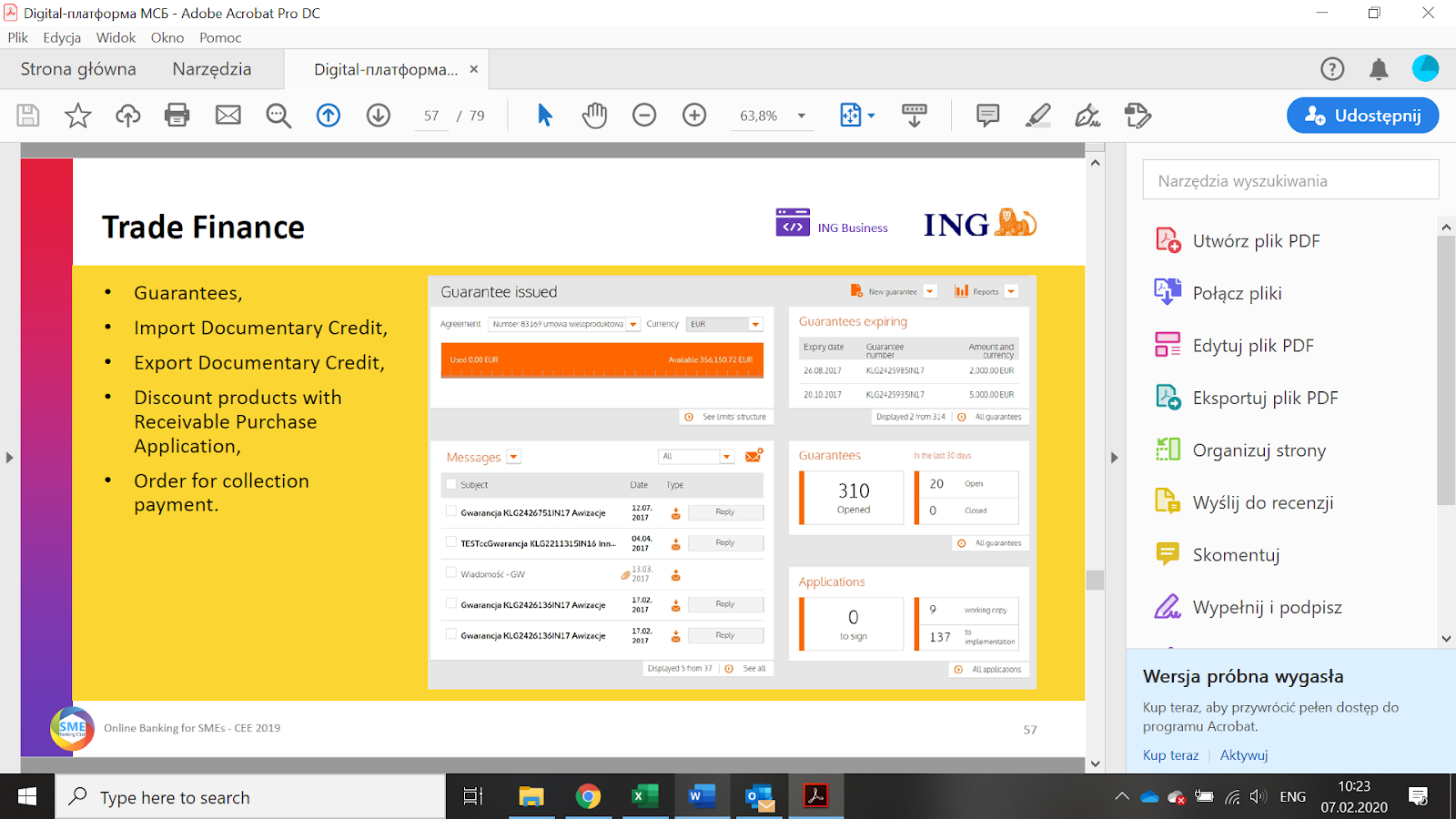This screenshot has width=1456, height=819.
Task: Upload the file to cloud with the arrow icon
Action: coord(127,116)
